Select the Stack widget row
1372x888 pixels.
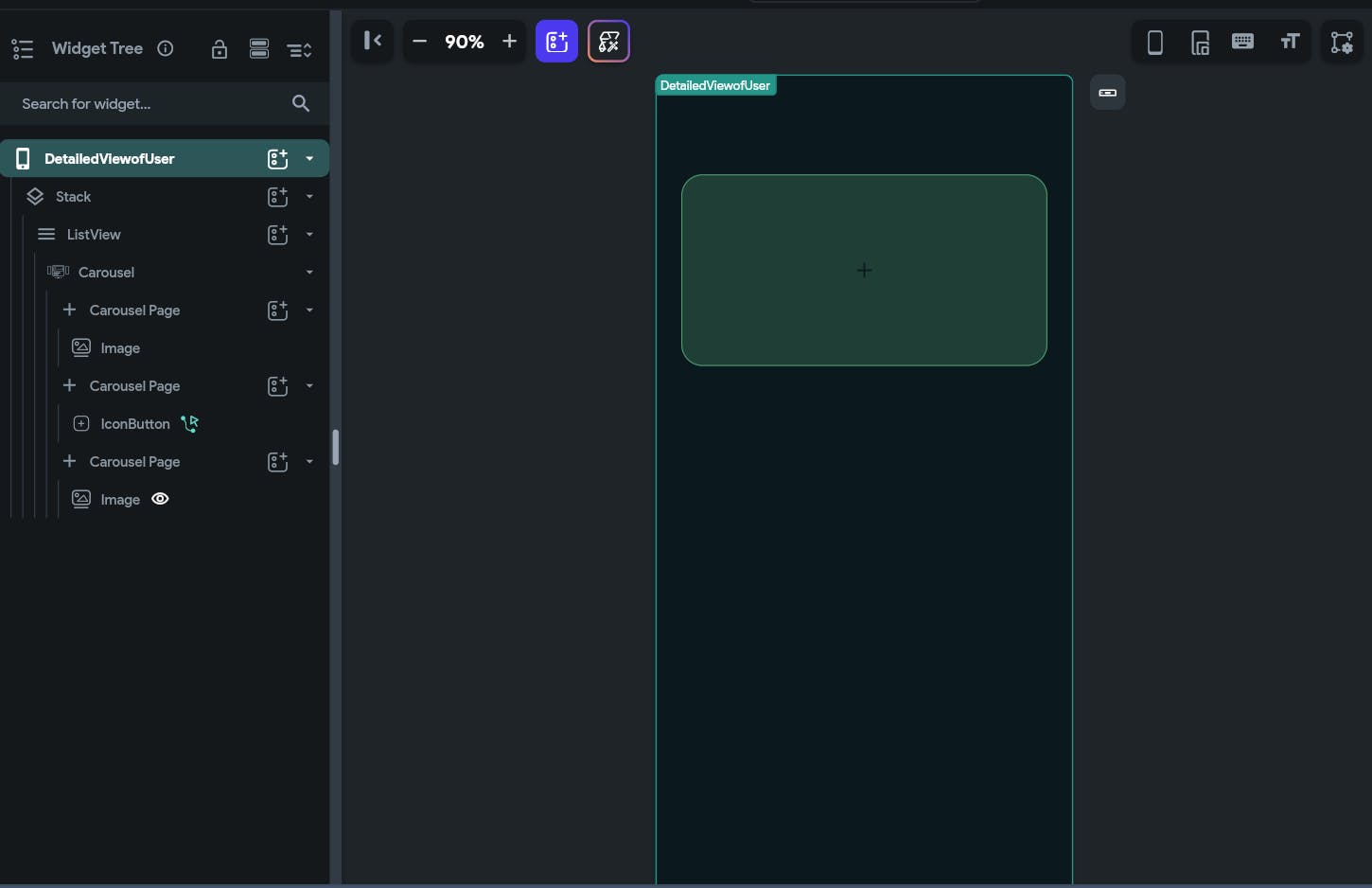click(165, 196)
